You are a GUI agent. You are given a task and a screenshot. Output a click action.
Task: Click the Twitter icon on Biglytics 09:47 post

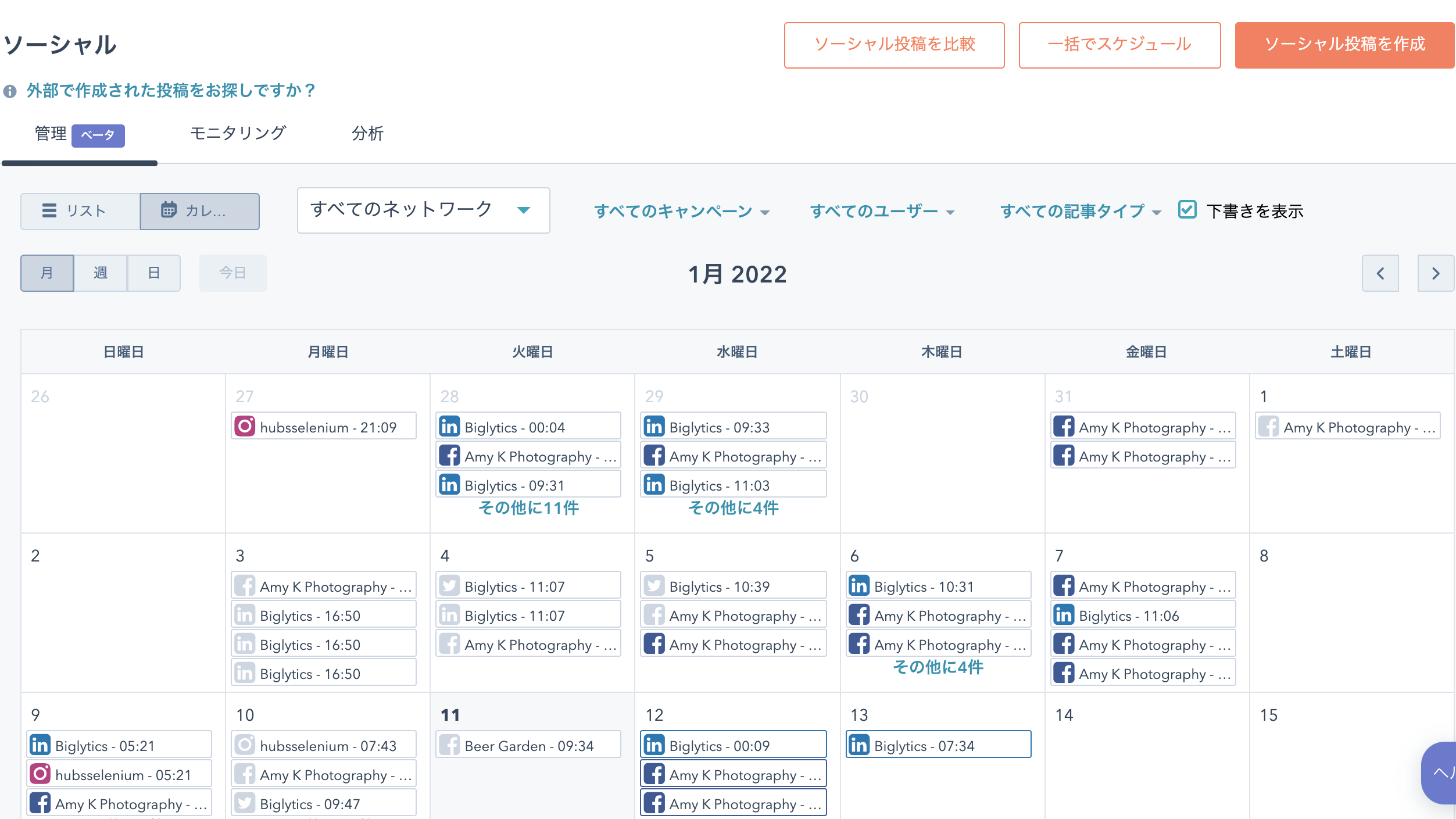pos(246,802)
